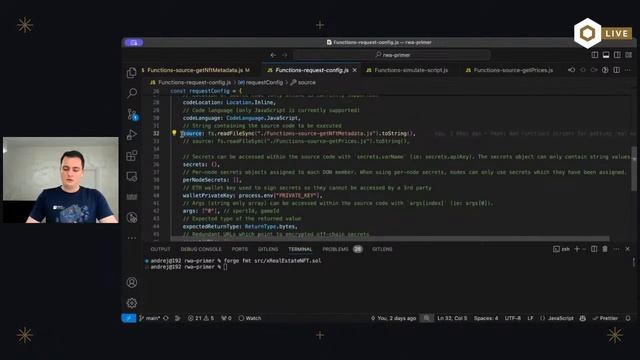Open the Source Control view
The height and width of the screenshot is (360, 640).
(x=132, y=114)
